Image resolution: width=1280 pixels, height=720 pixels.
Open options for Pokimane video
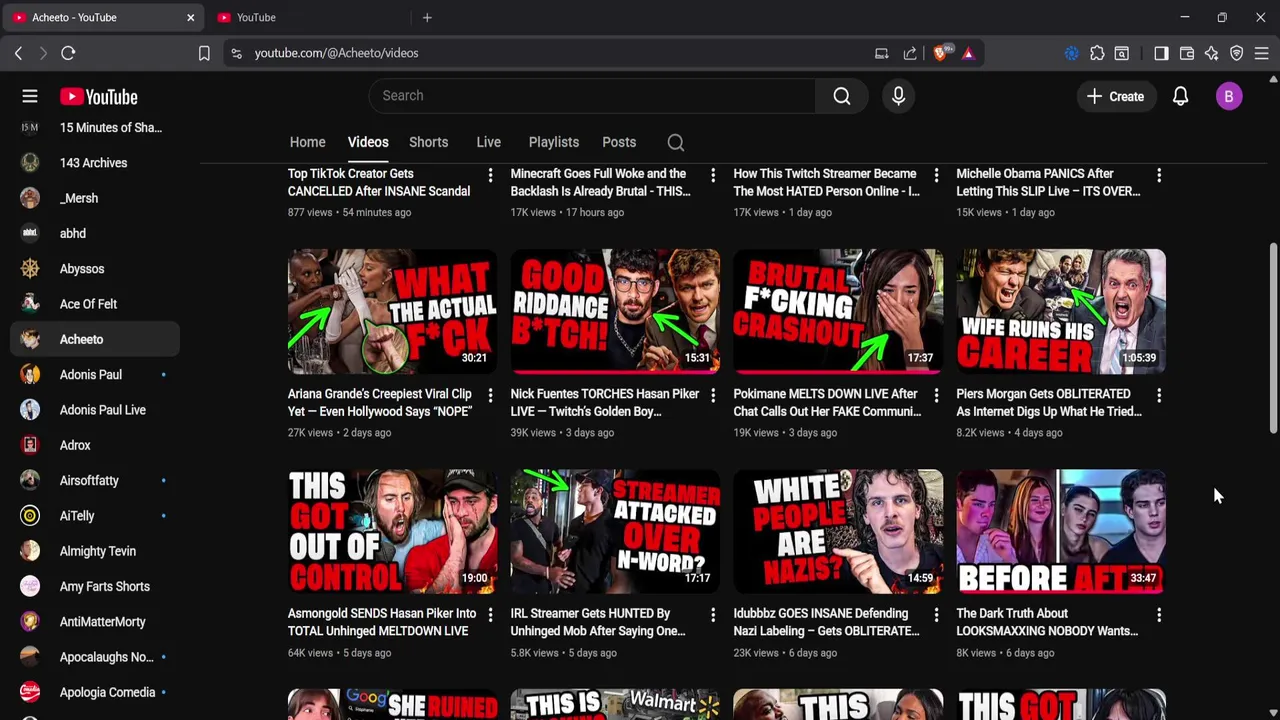coord(936,396)
